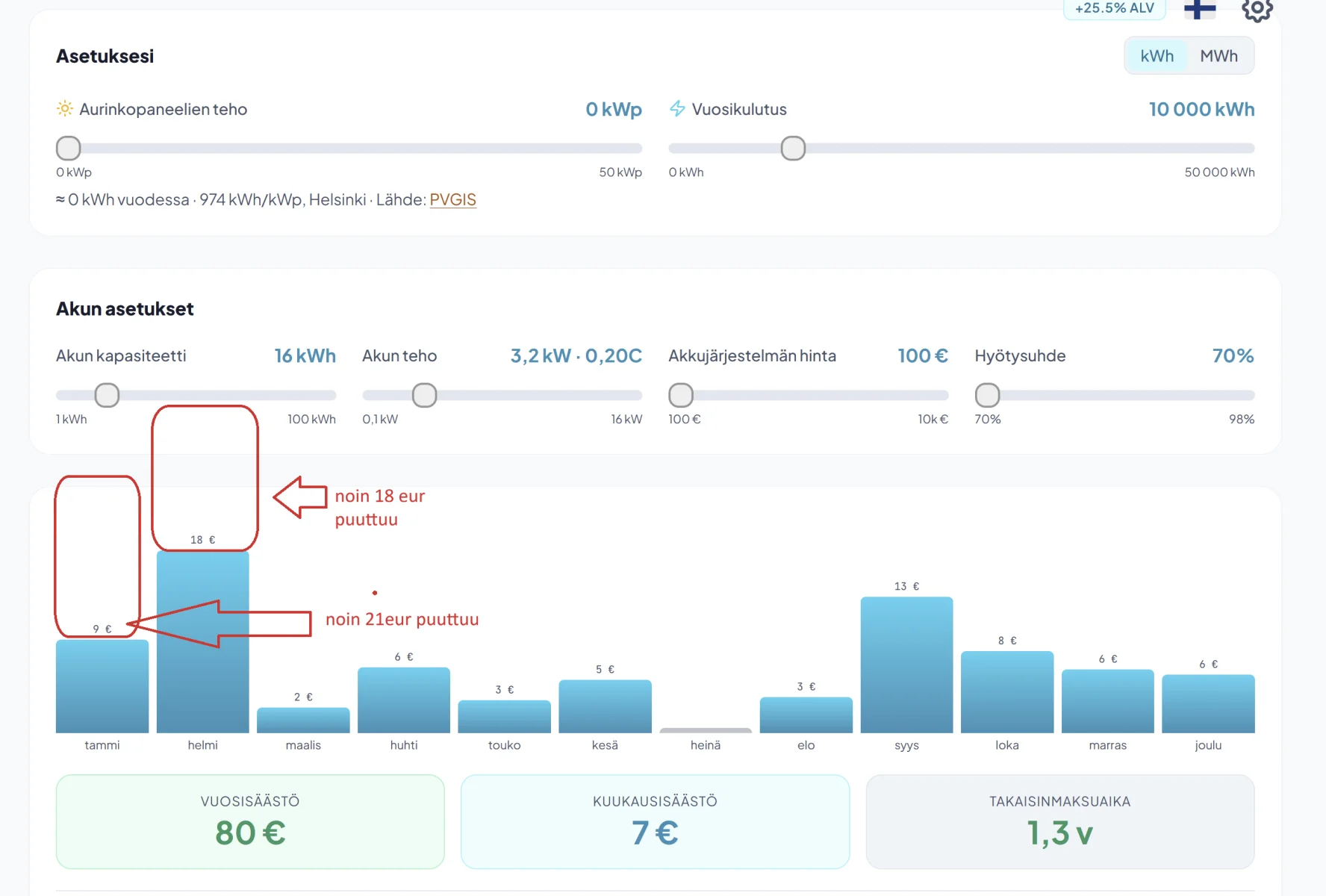
Task: Click the tammi bar in the chart
Action: pyautogui.click(x=102, y=686)
